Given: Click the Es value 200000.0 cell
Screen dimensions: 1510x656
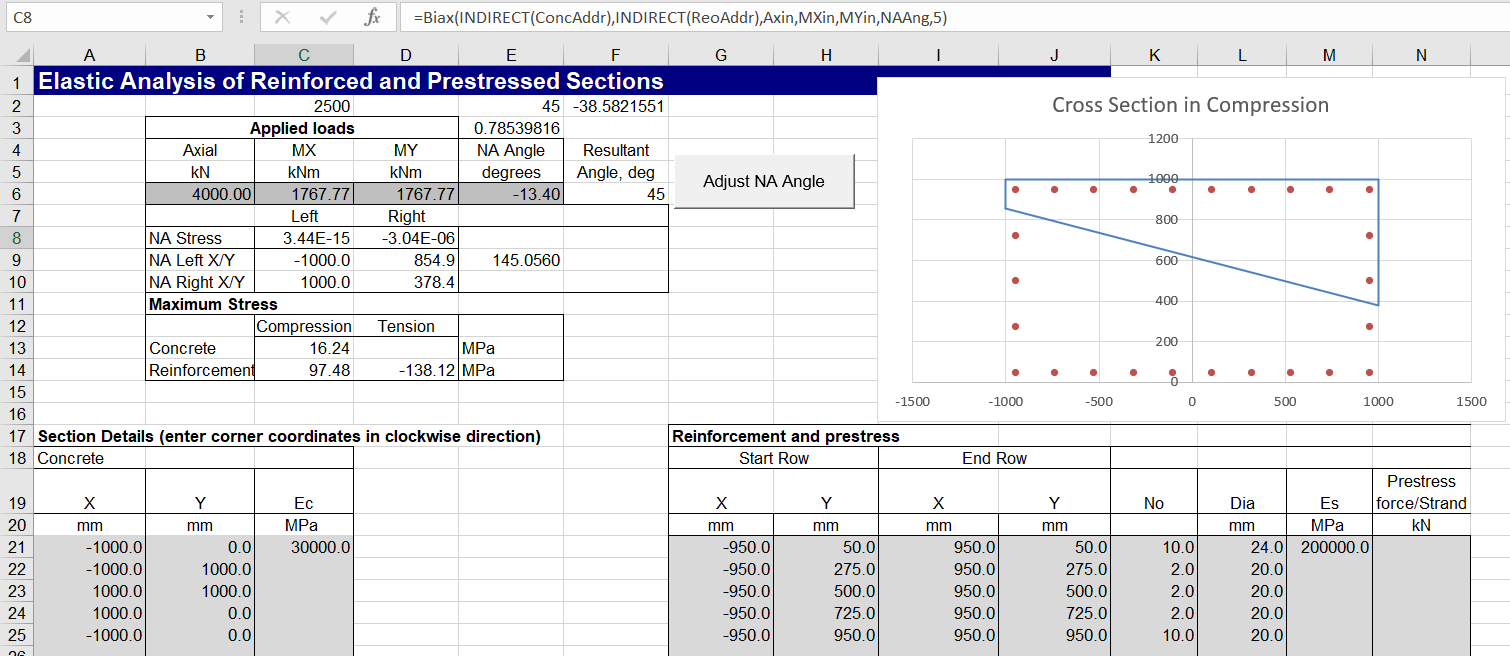Looking at the screenshot, I should (x=1329, y=547).
